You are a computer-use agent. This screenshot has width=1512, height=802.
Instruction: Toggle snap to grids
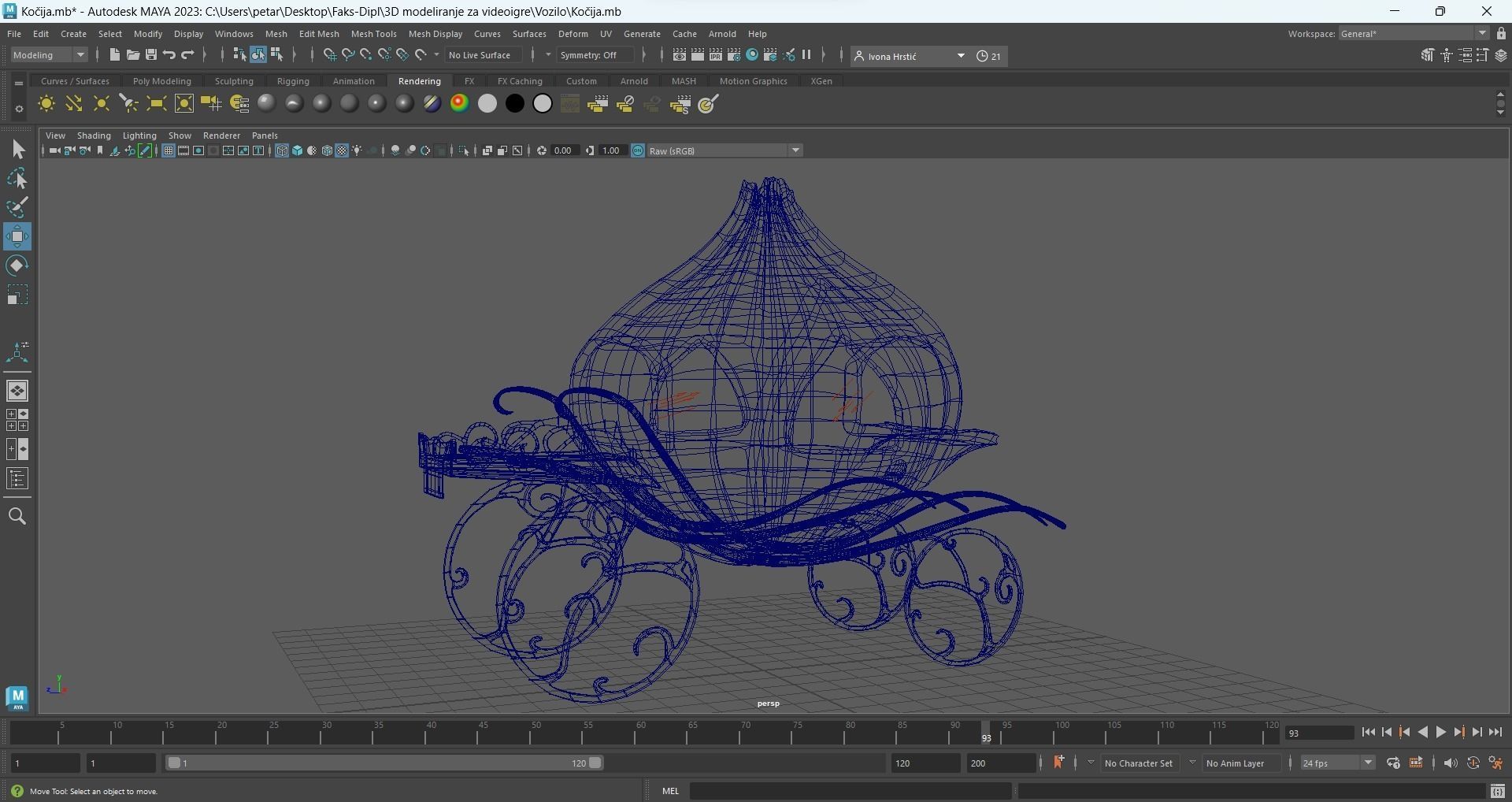coord(329,55)
